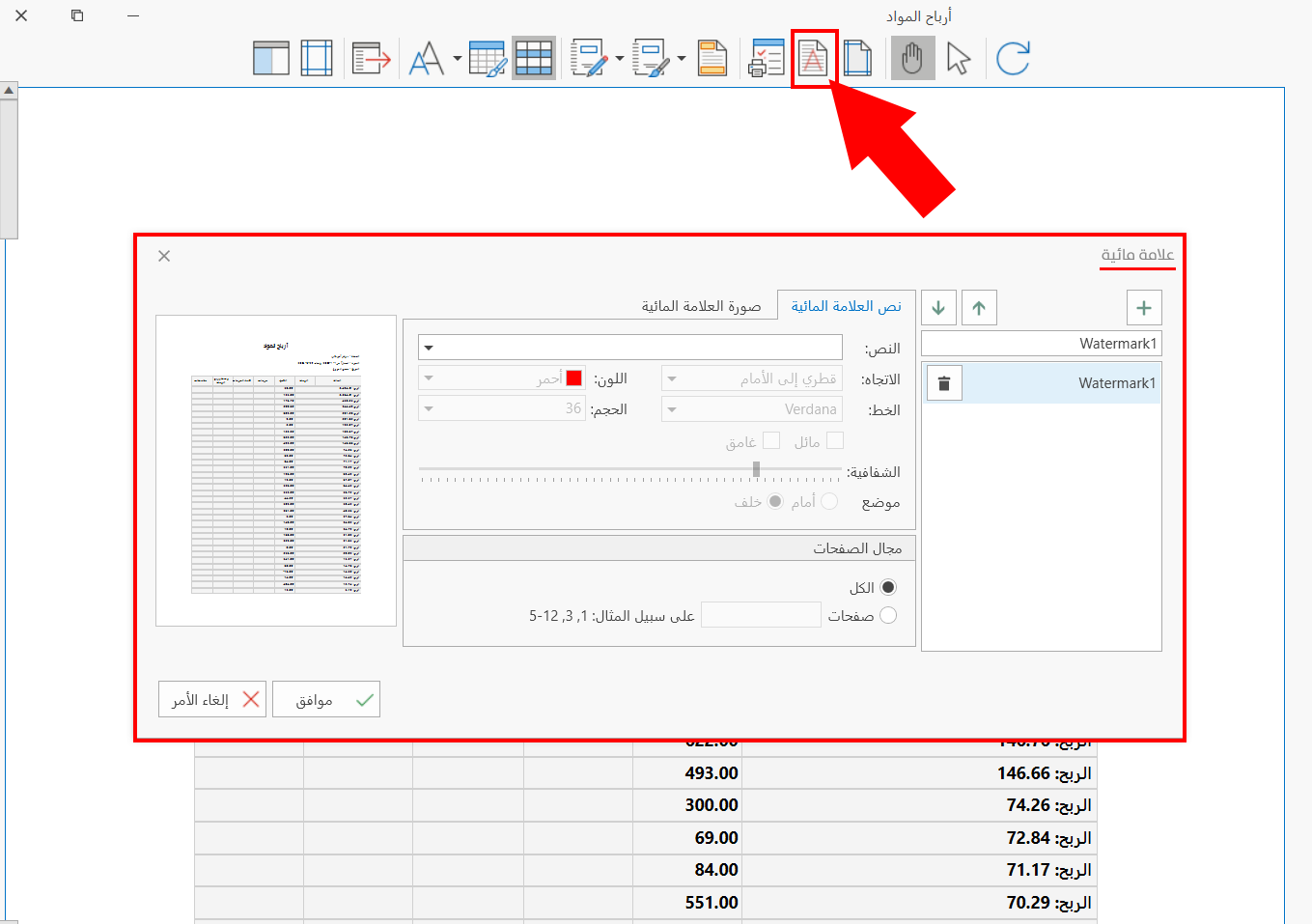Viewport: 1312px width, 924px height.
Task: Click the watermark name field containing Watermark1
Action: point(1042,344)
